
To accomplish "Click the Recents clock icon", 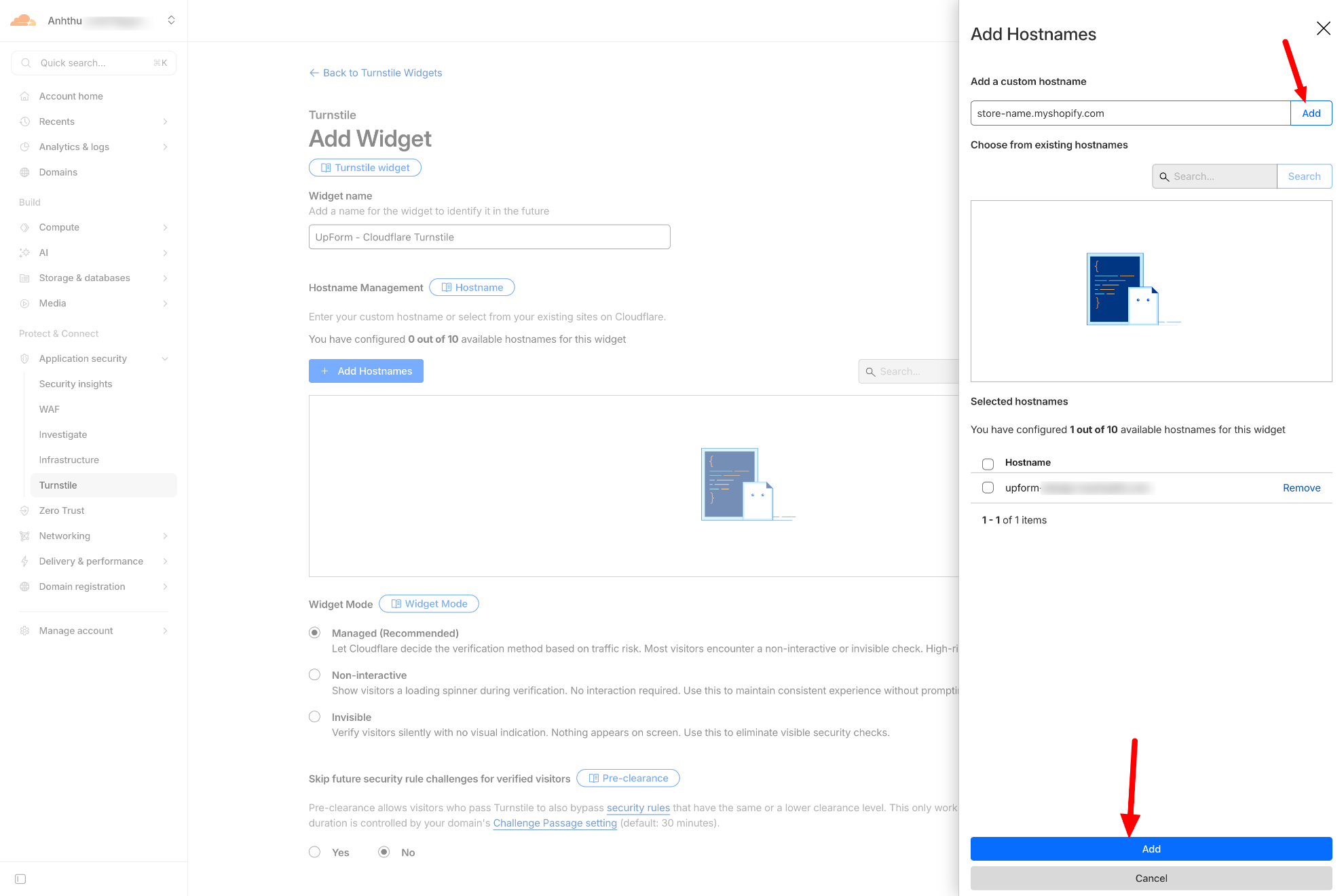I will 25,122.
